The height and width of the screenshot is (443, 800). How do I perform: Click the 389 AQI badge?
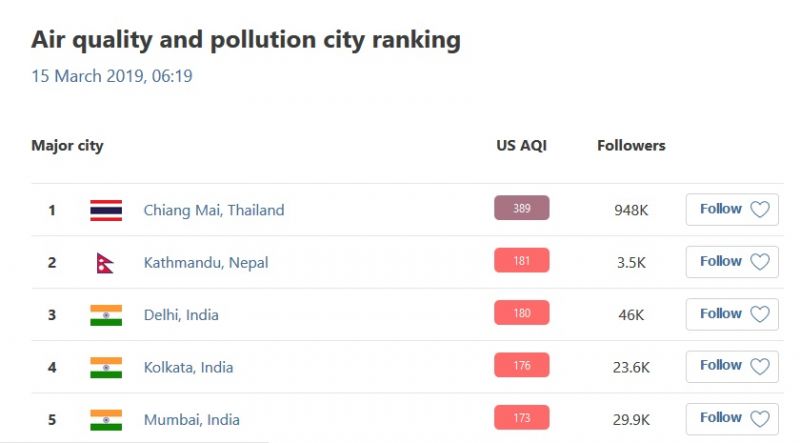pos(522,208)
